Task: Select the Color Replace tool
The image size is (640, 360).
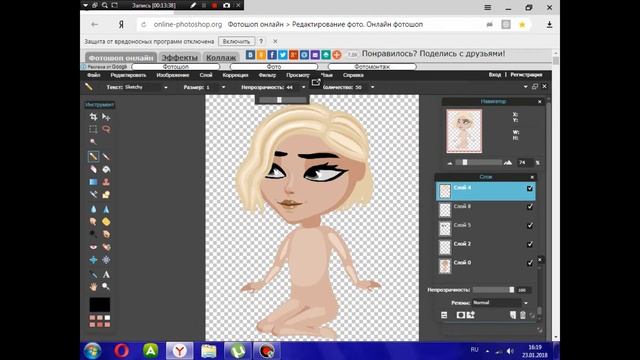Action: pos(93,195)
